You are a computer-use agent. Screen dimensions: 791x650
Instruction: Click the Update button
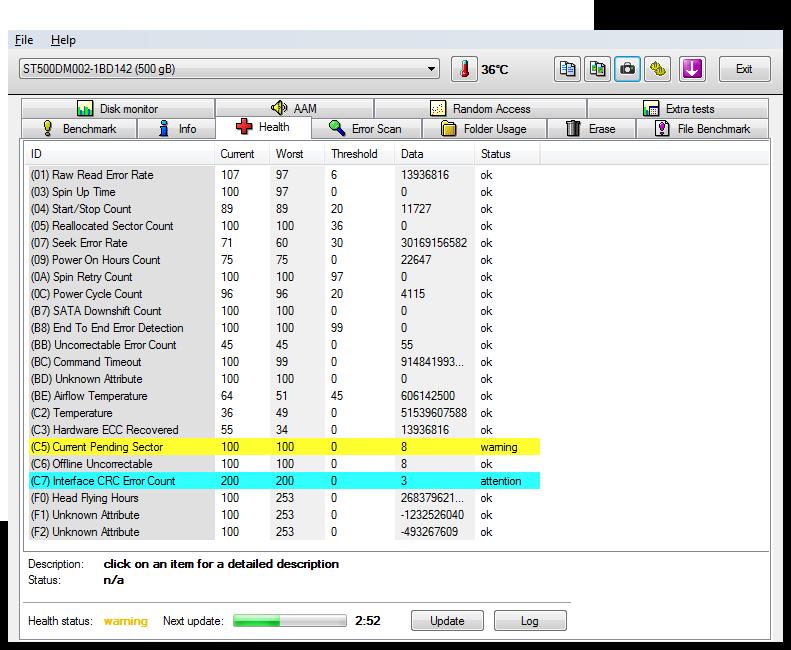coord(447,621)
